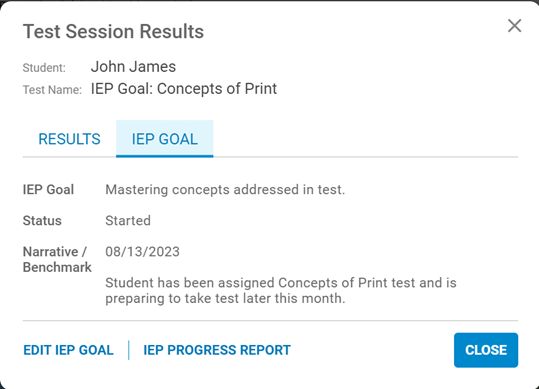Click the Narrative / Benchmark row label

click(x=57, y=259)
